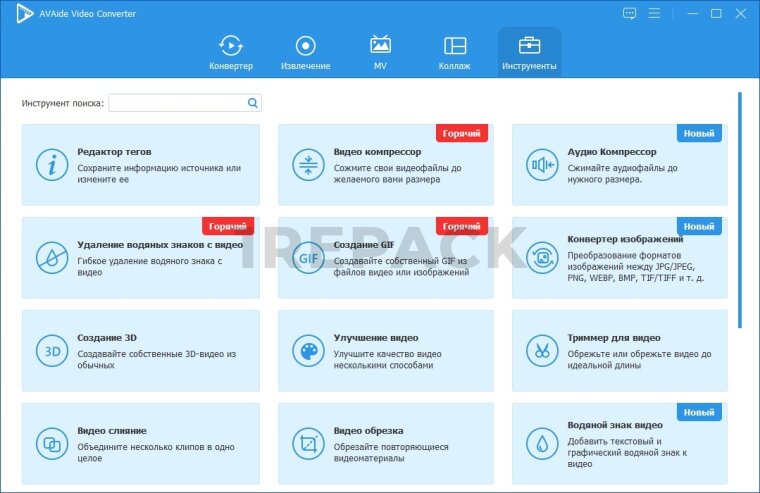Click the GIF creation icon
This screenshot has width=760, height=493.
(x=307, y=258)
